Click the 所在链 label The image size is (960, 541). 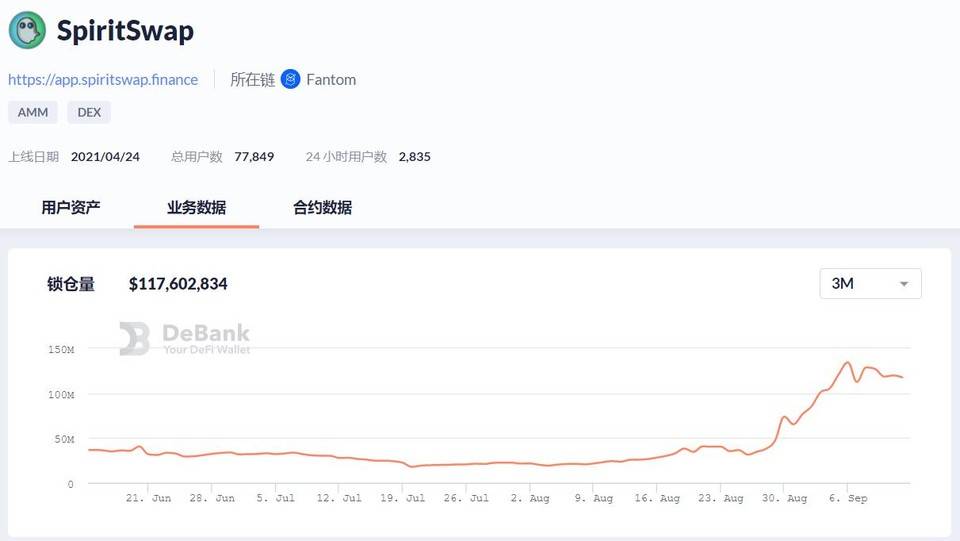coord(252,80)
